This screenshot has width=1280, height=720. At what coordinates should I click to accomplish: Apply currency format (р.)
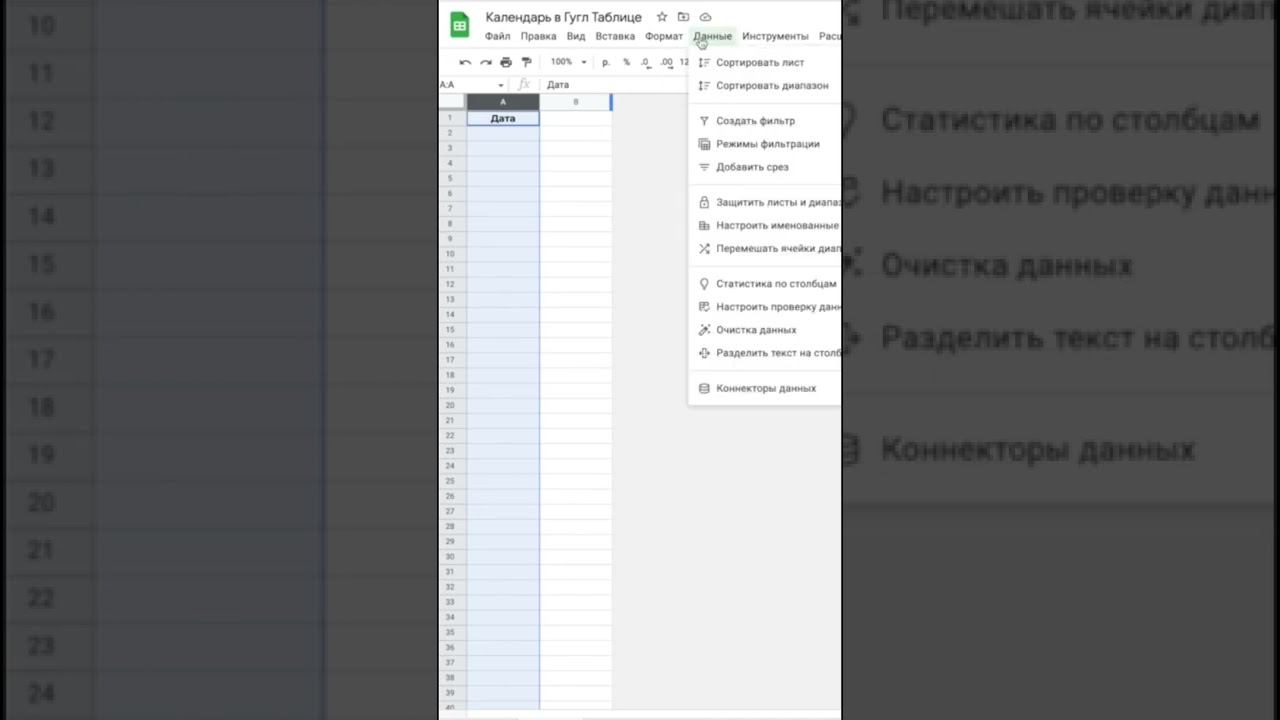click(606, 62)
